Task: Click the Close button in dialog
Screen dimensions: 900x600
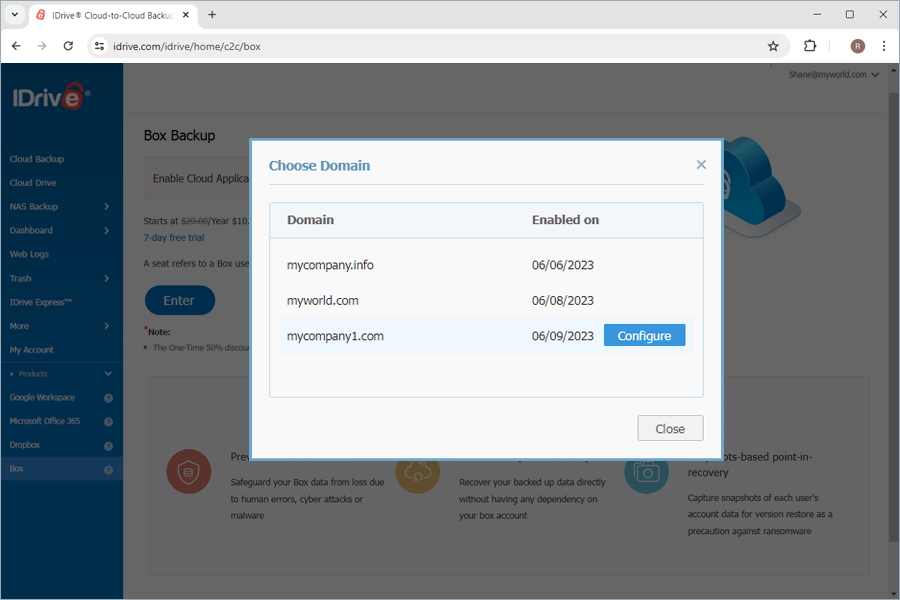Action: 670,428
